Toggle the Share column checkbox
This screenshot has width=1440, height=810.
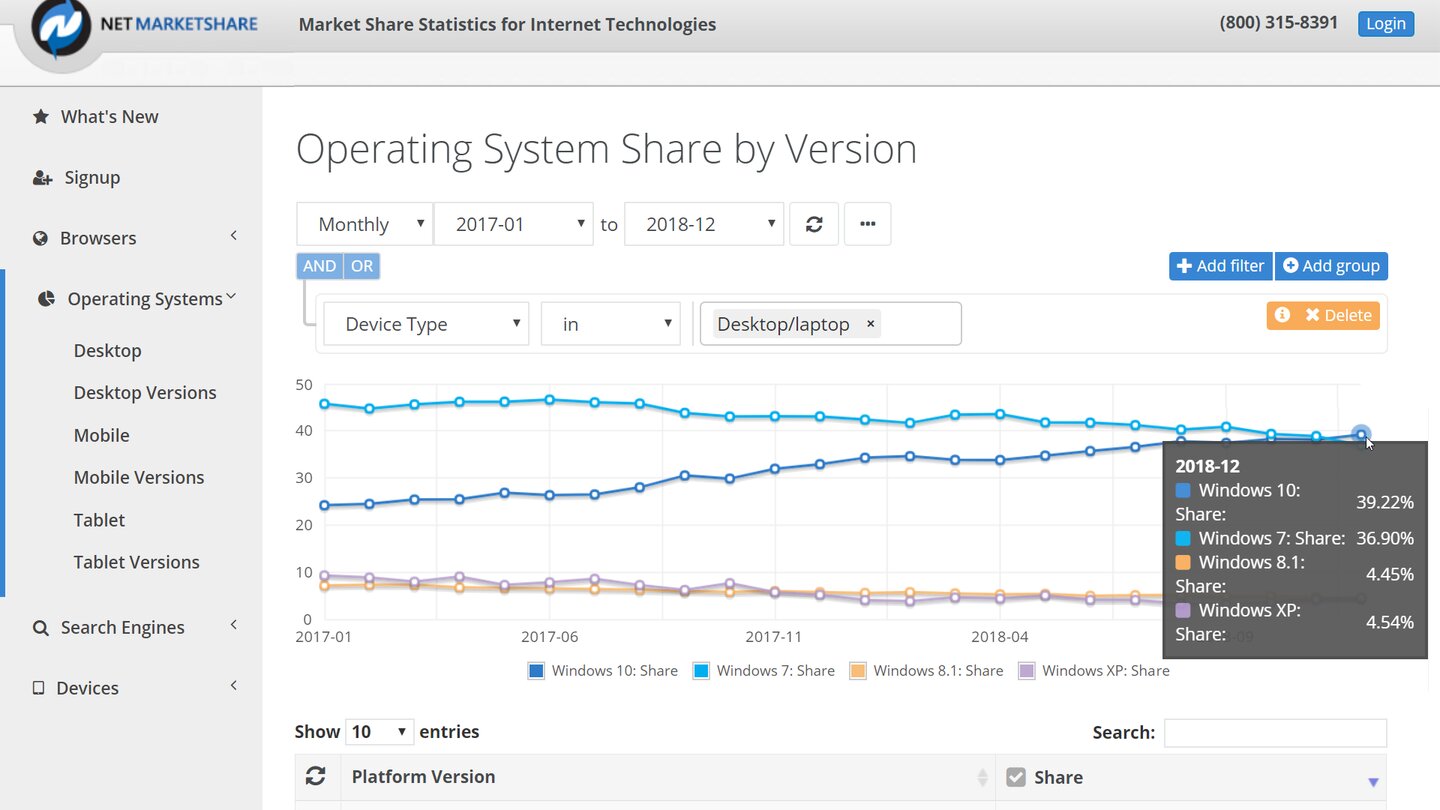[1016, 777]
